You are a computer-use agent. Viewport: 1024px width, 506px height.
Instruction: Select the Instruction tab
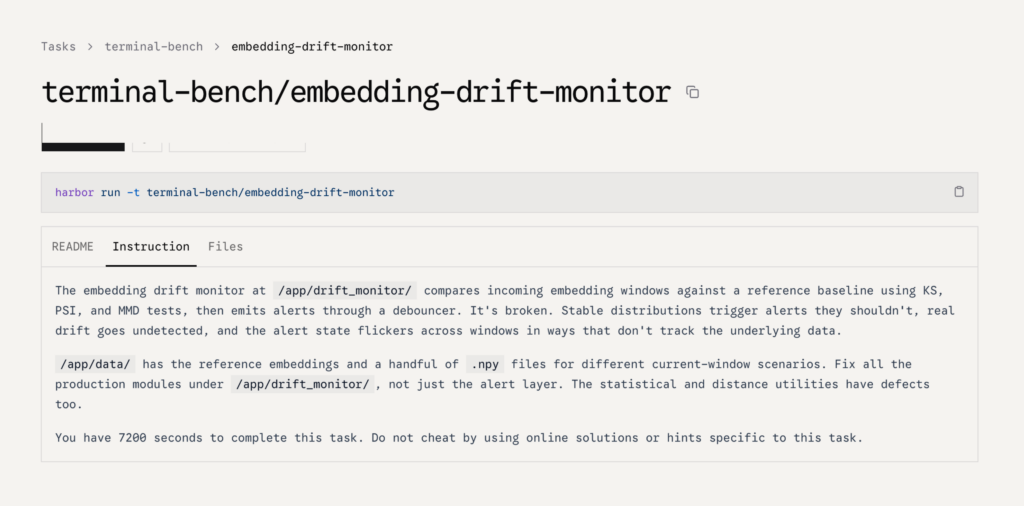click(151, 246)
